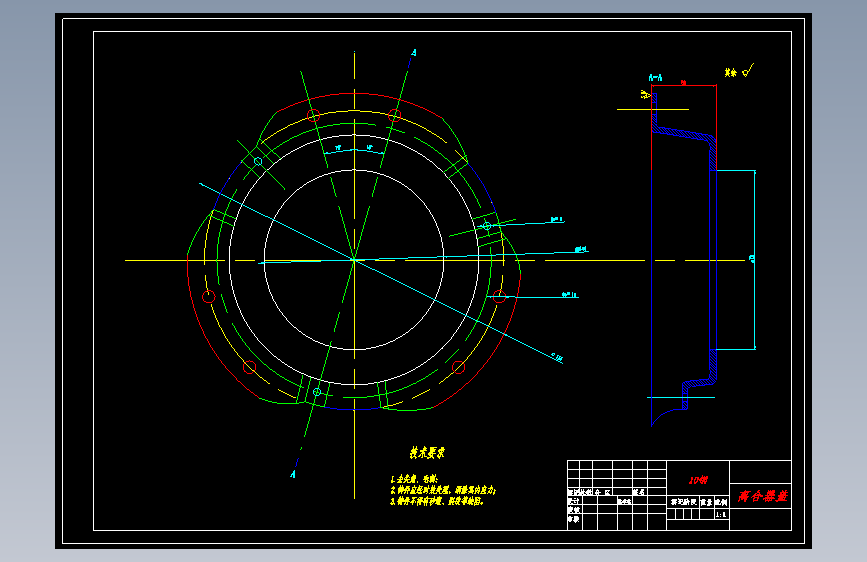Click the surface roughness symbol beside 其余
Image resolution: width=867 pixels, height=562 pixels.
748,70
